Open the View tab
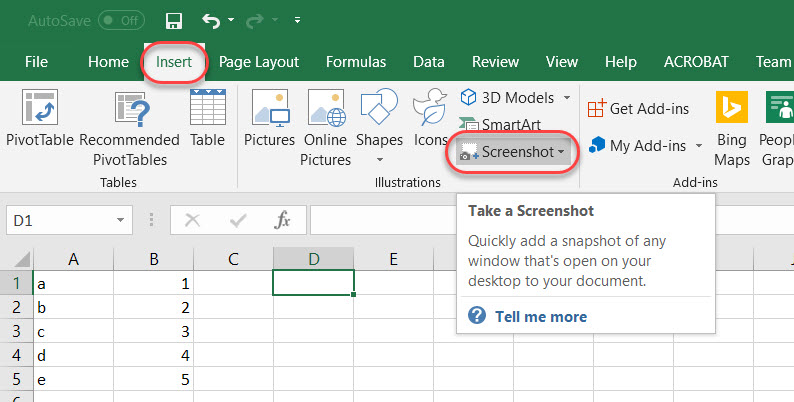 (562, 62)
